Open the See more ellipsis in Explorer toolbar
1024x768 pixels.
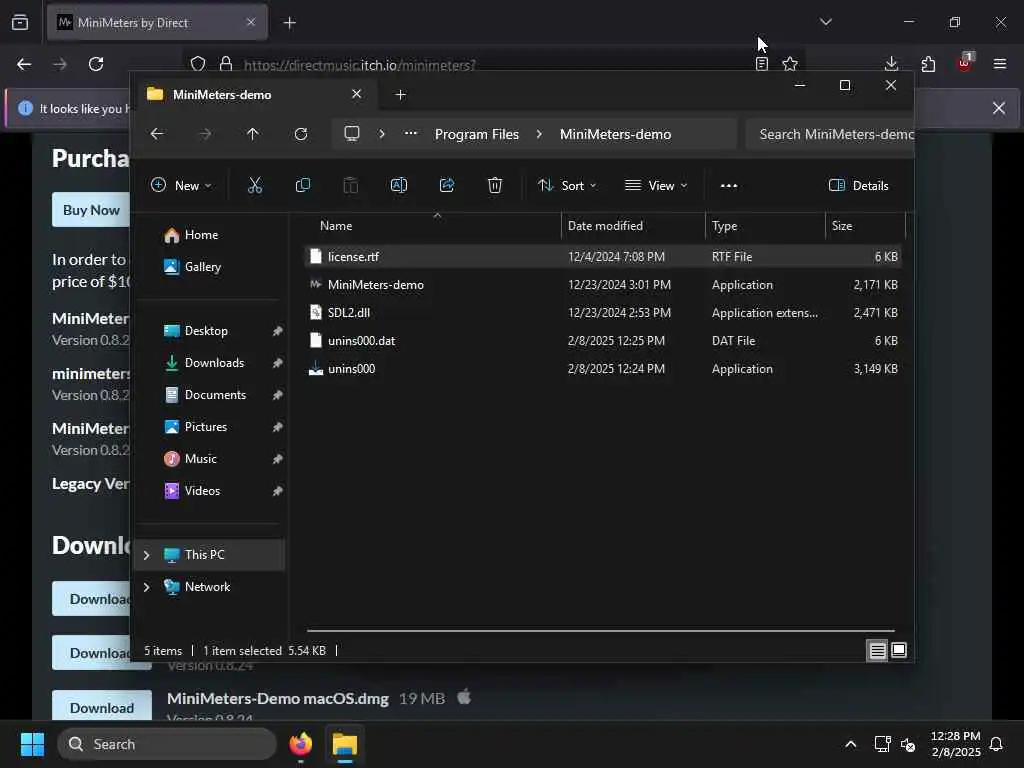tap(729, 185)
